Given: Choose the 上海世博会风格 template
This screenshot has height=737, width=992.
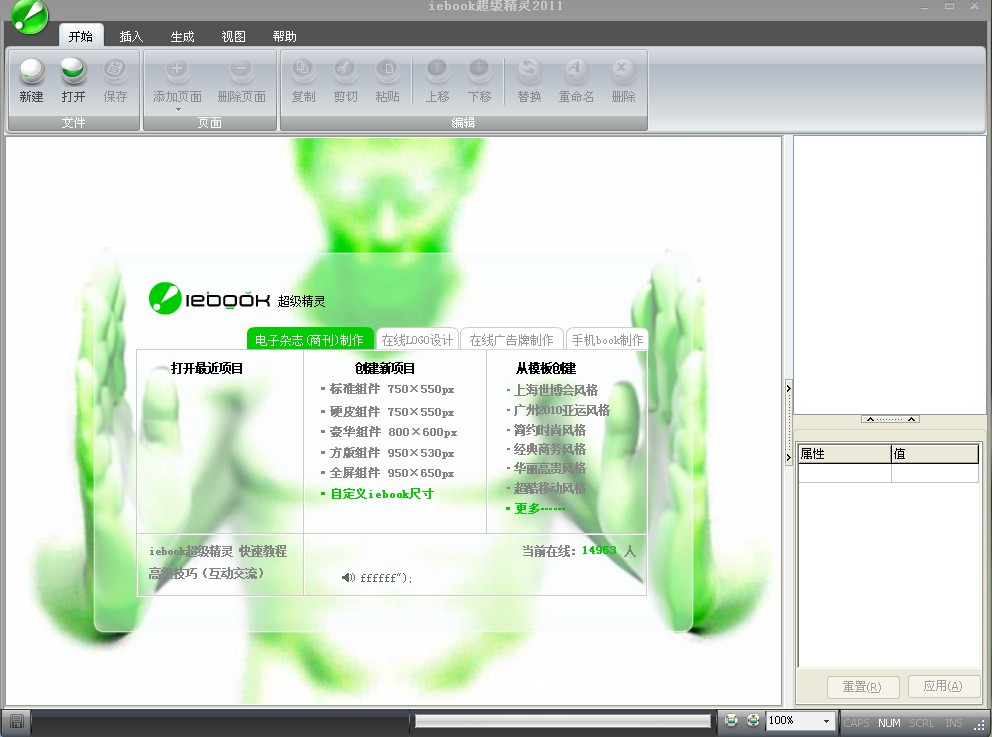Looking at the screenshot, I should point(555,391).
